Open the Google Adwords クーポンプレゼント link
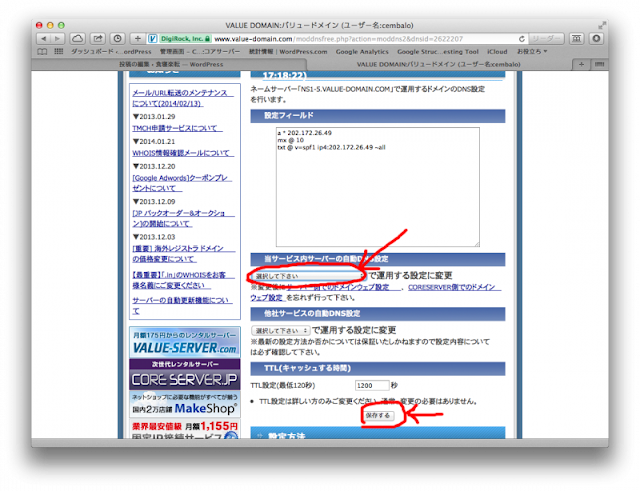 (x=182, y=183)
